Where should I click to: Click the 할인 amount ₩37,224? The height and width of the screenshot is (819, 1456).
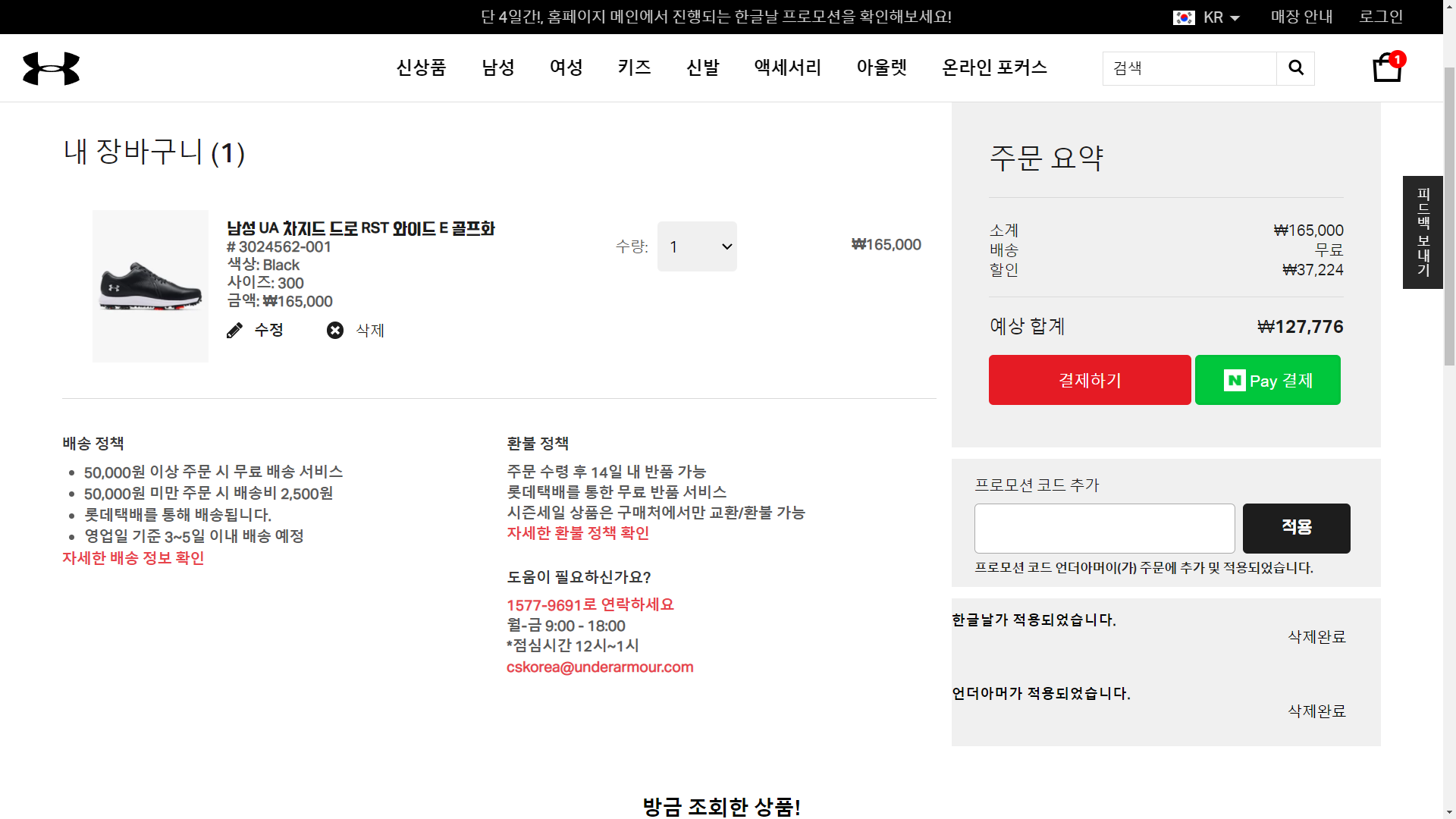(1313, 270)
